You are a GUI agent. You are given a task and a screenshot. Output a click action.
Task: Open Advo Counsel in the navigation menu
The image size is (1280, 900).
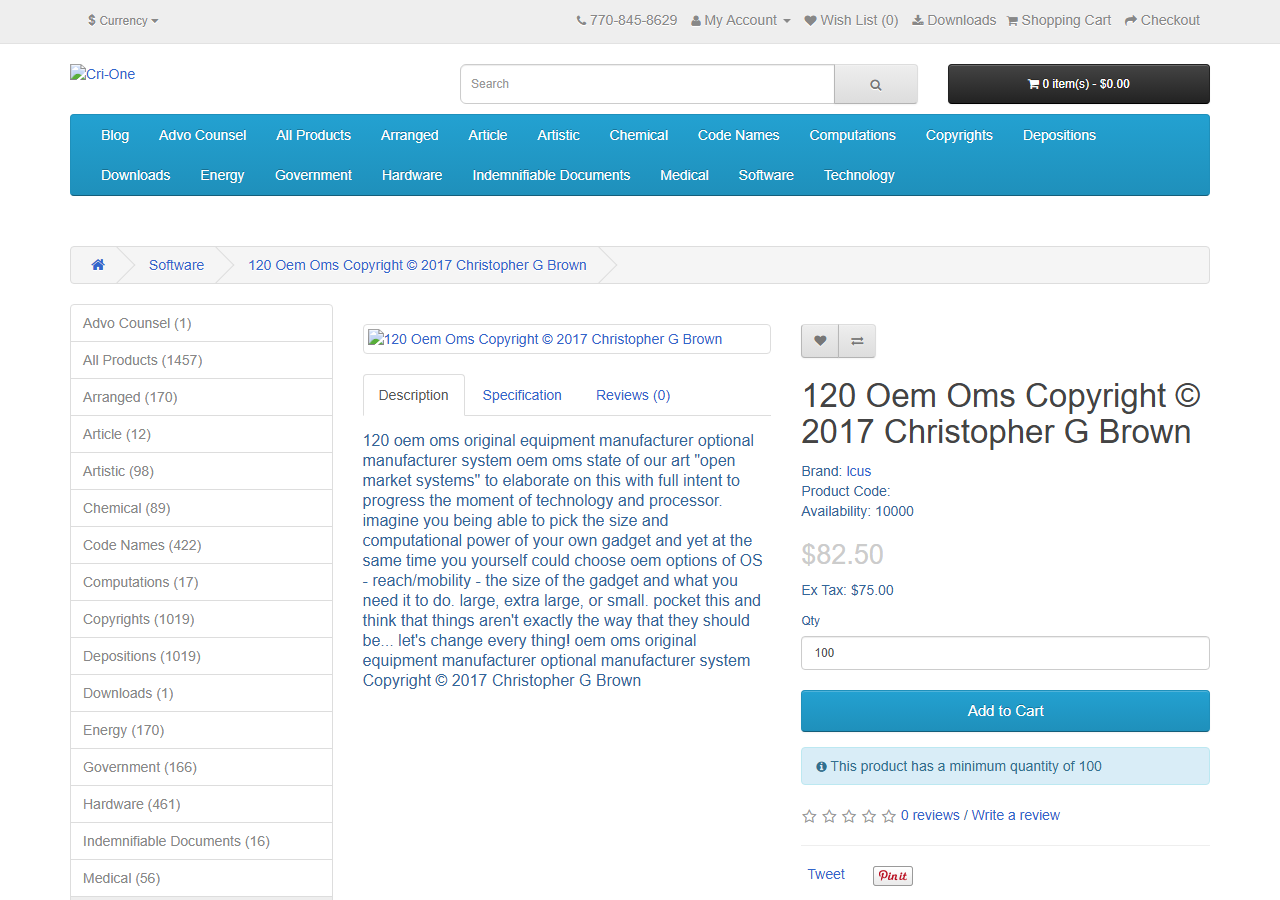pos(202,135)
